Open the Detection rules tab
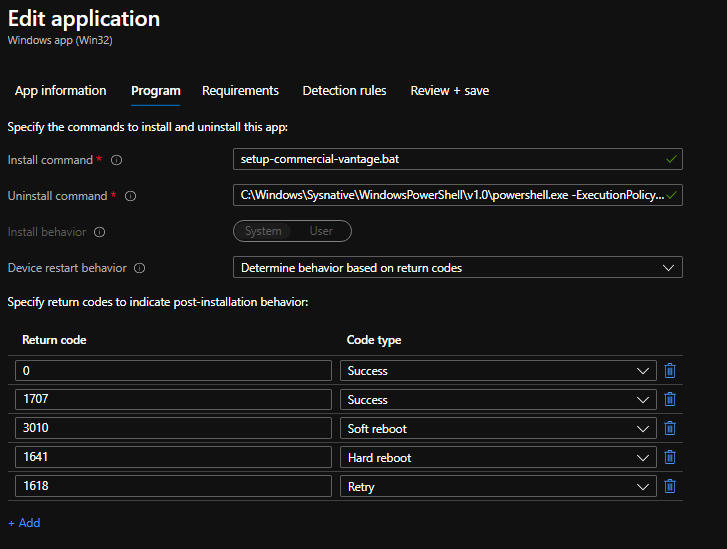 tap(344, 91)
